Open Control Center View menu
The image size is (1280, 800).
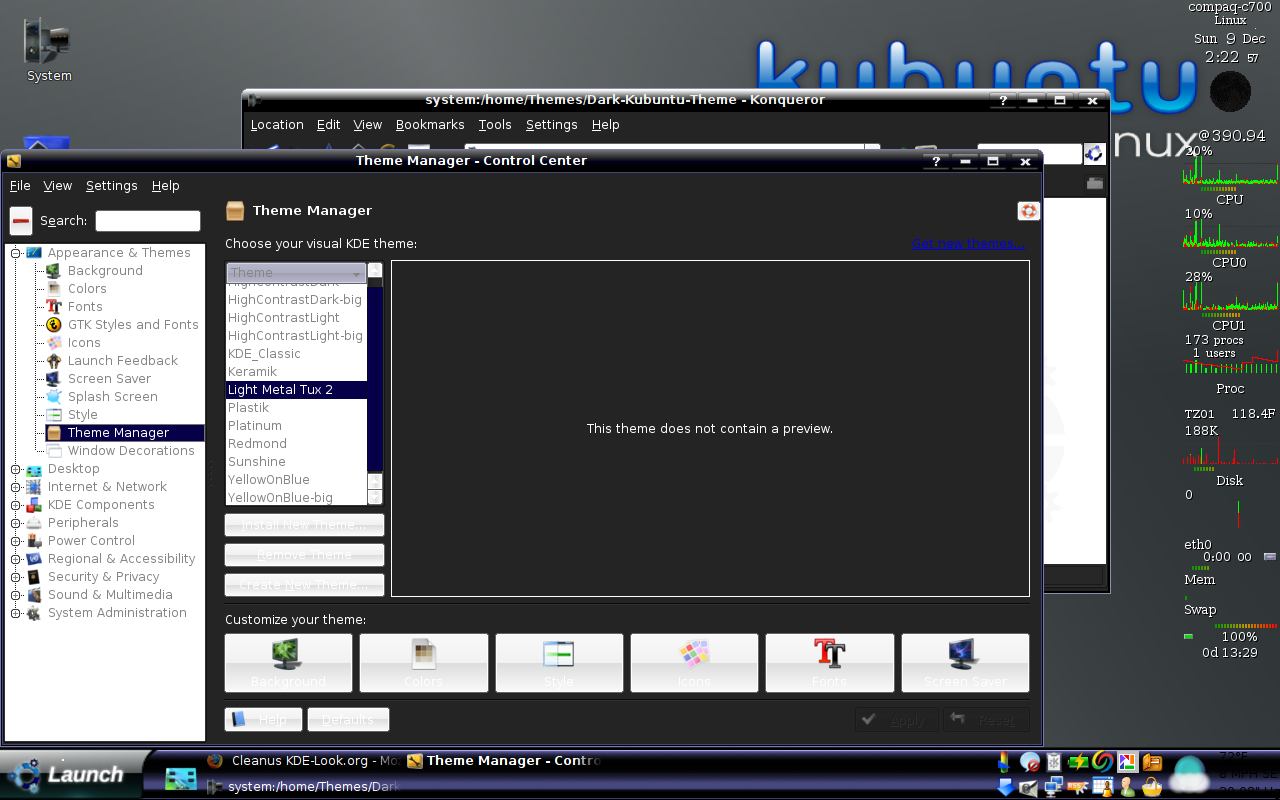click(58, 186)
